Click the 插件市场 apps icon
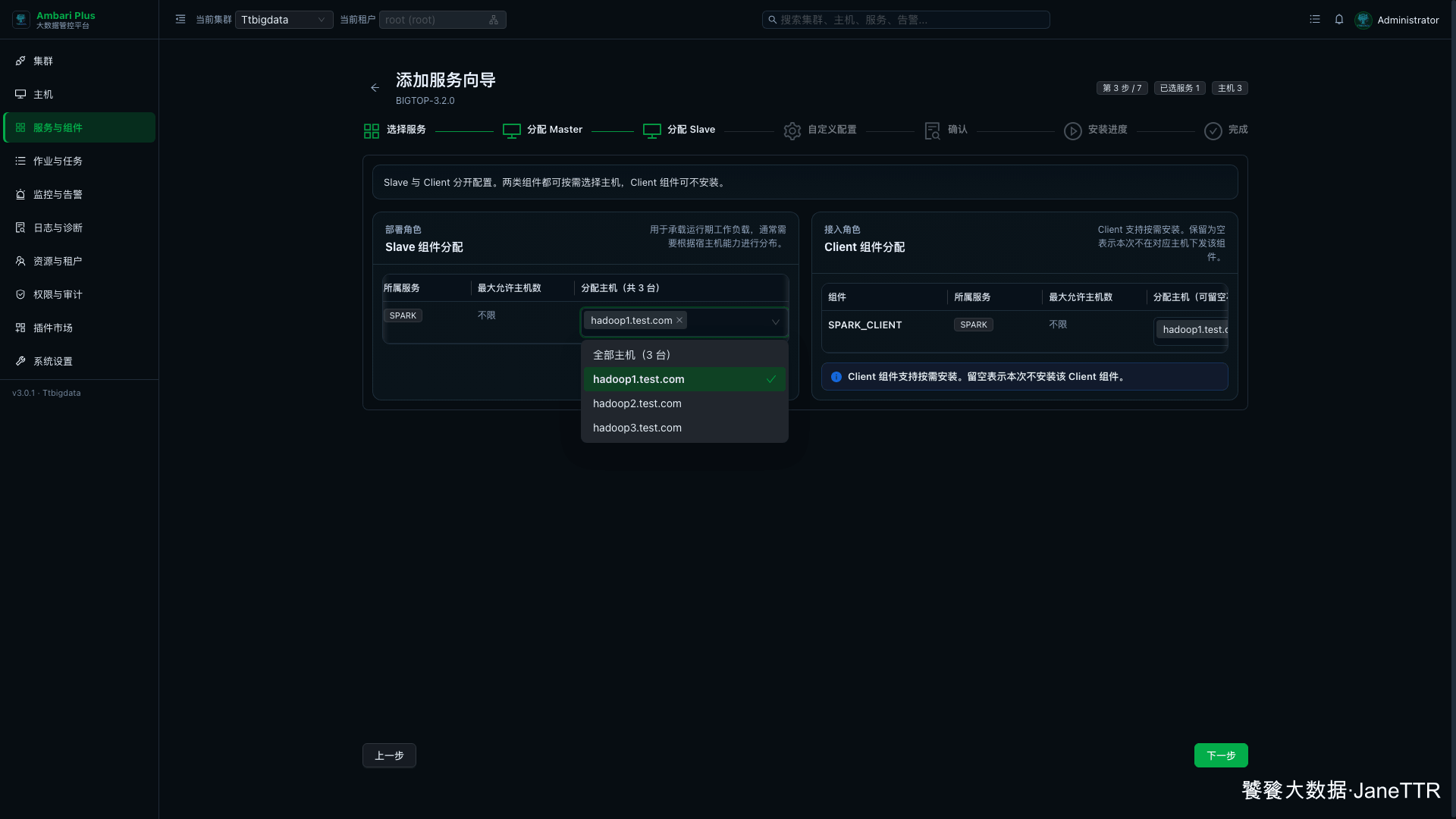Image resolution: width=1456 pixels, height=819 pixels. click(20, 328)
